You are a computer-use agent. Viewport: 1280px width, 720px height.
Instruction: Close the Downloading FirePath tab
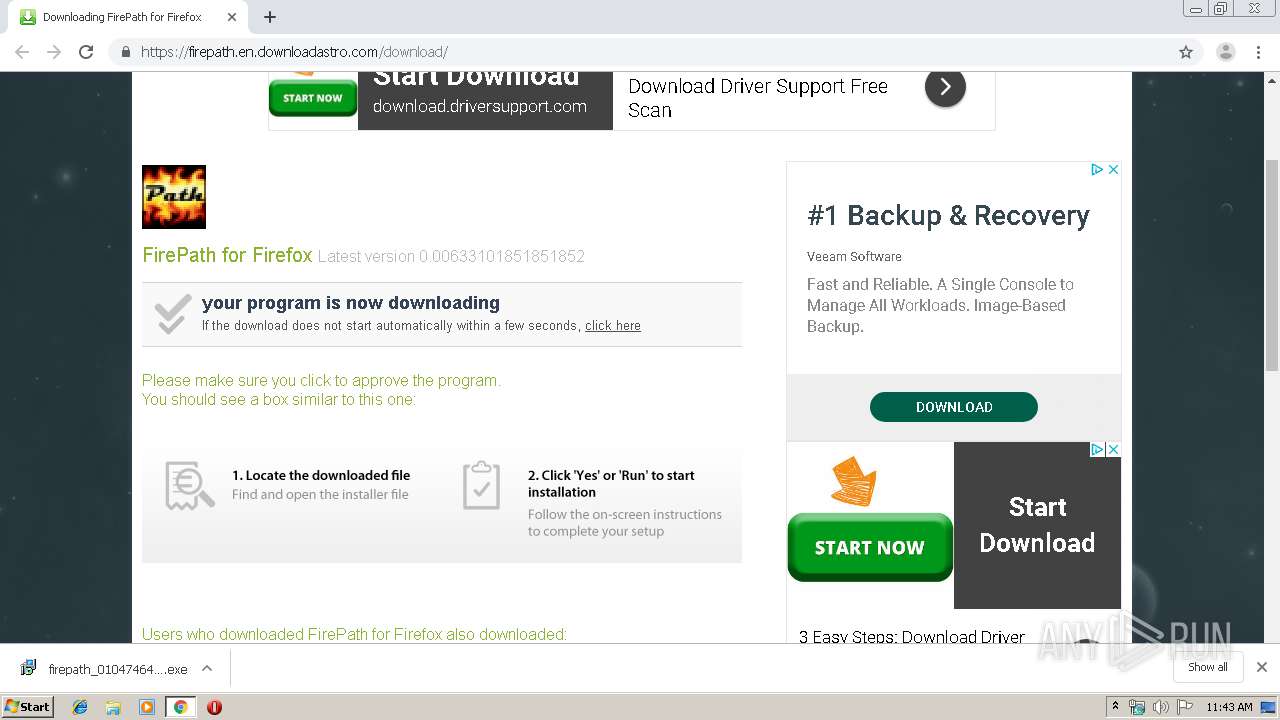[x=232, y=17]
